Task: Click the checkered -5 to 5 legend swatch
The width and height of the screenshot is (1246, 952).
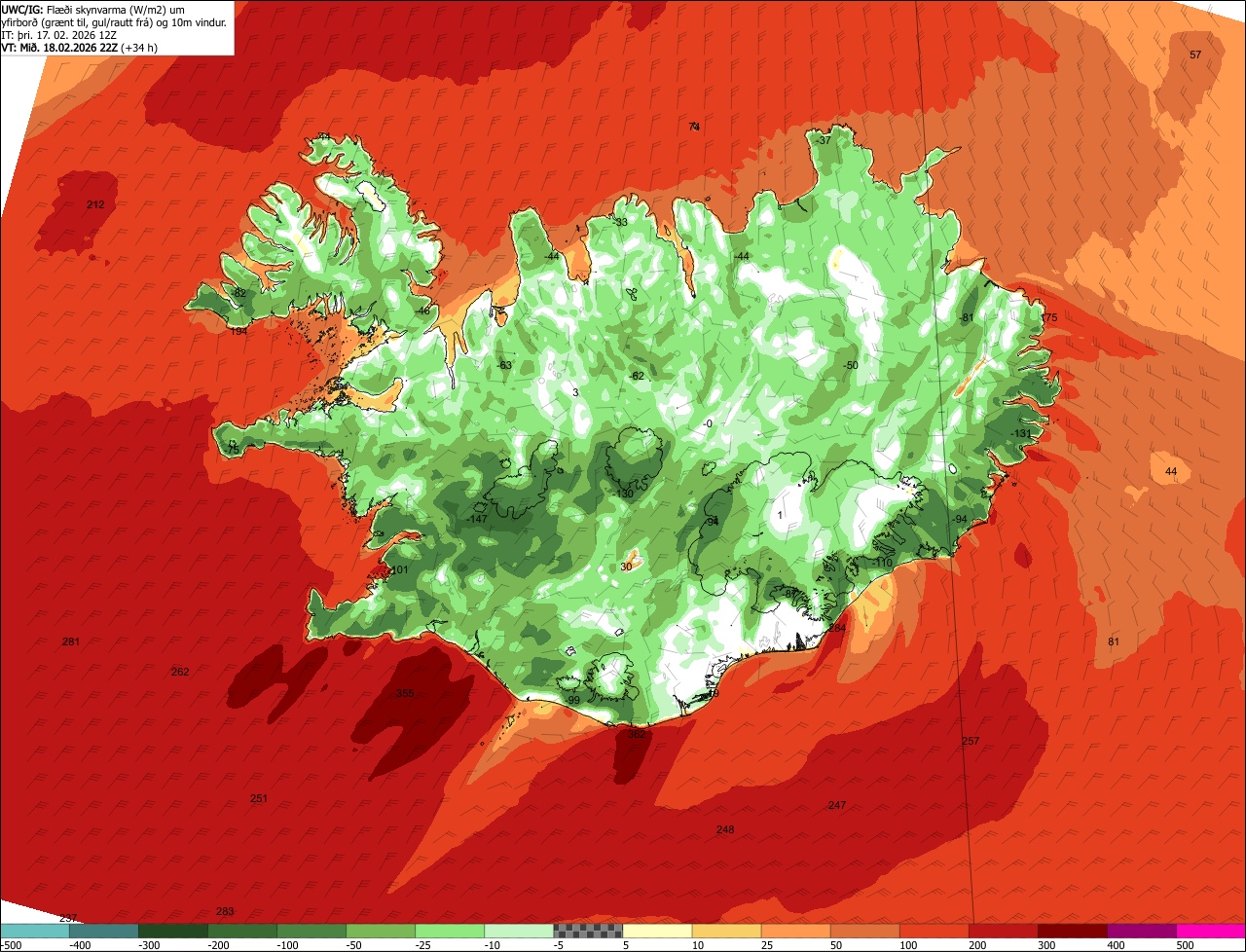Action: 588,931
